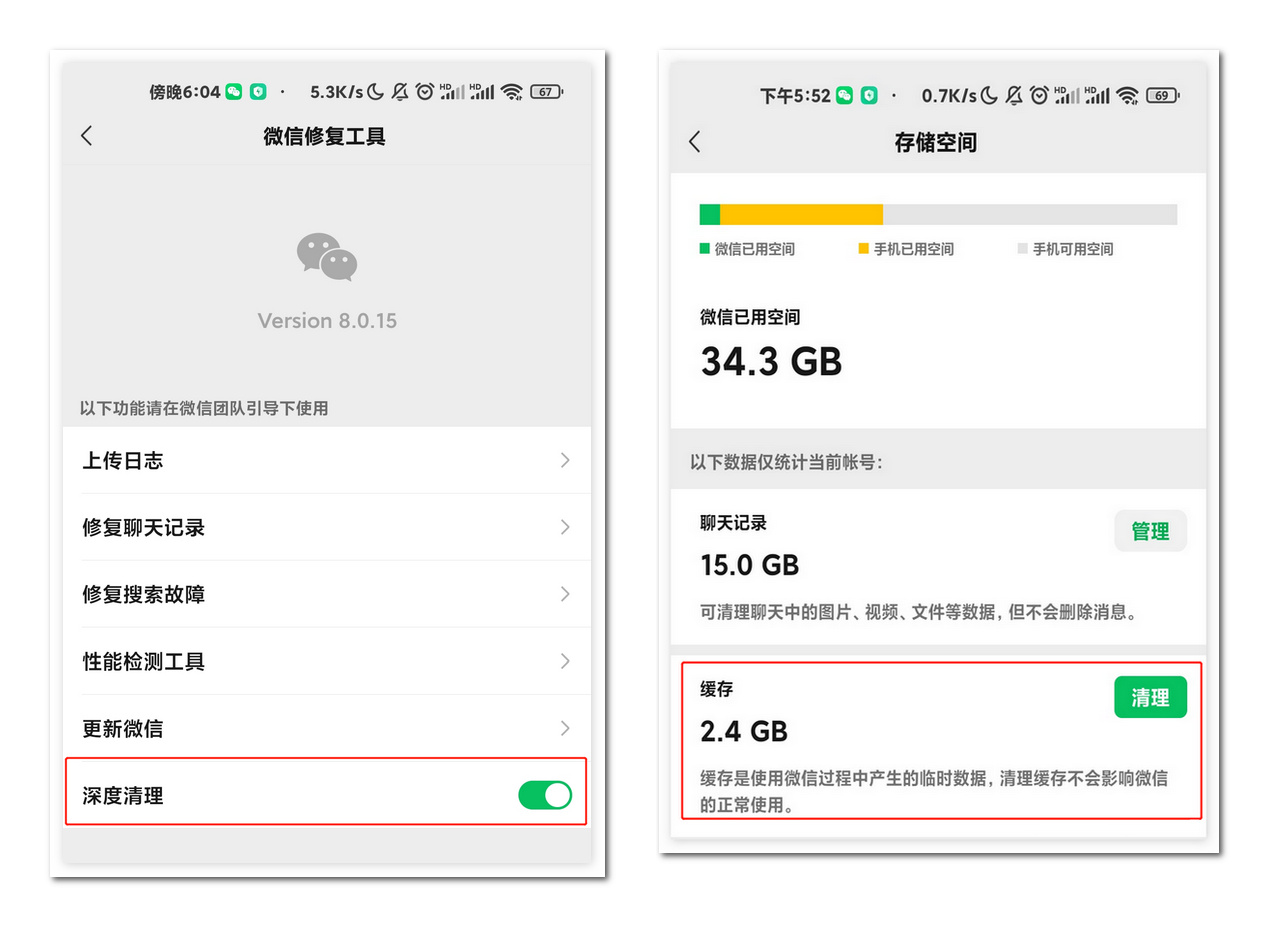Open 性能检测工具 via its chevron

click(x=565, y=661)
